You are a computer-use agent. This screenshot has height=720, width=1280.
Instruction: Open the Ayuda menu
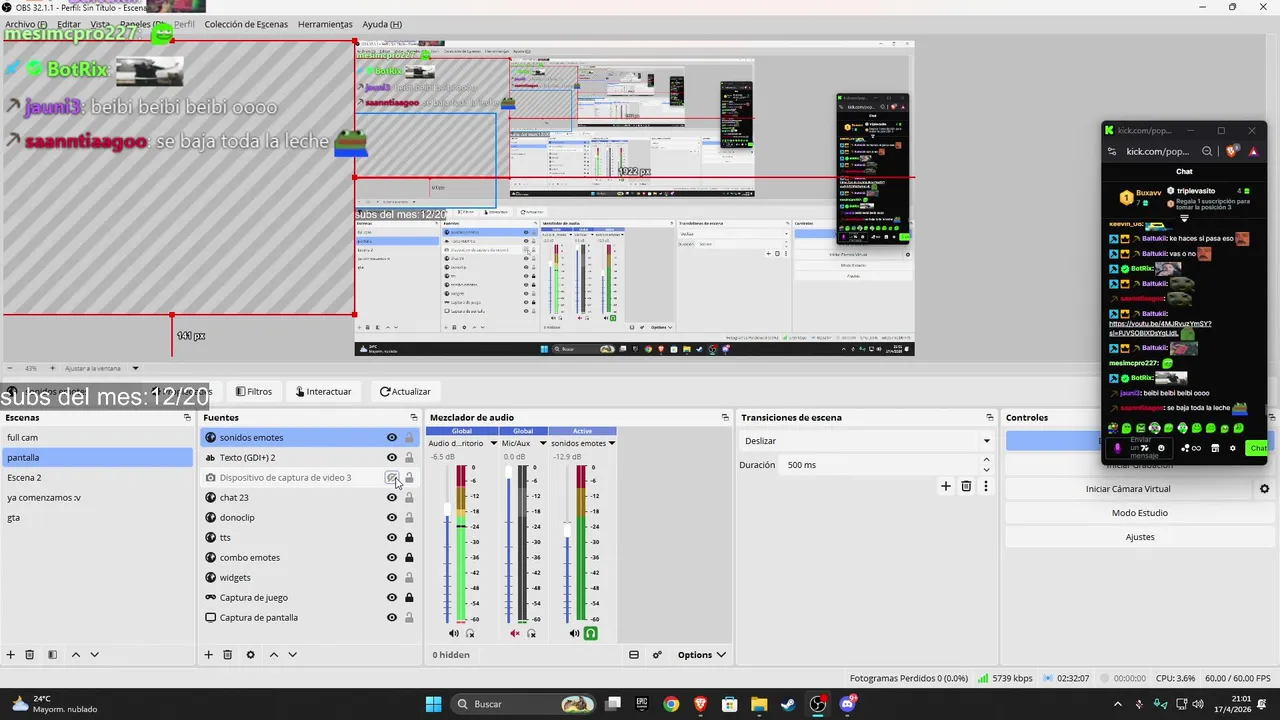point(382,24)
